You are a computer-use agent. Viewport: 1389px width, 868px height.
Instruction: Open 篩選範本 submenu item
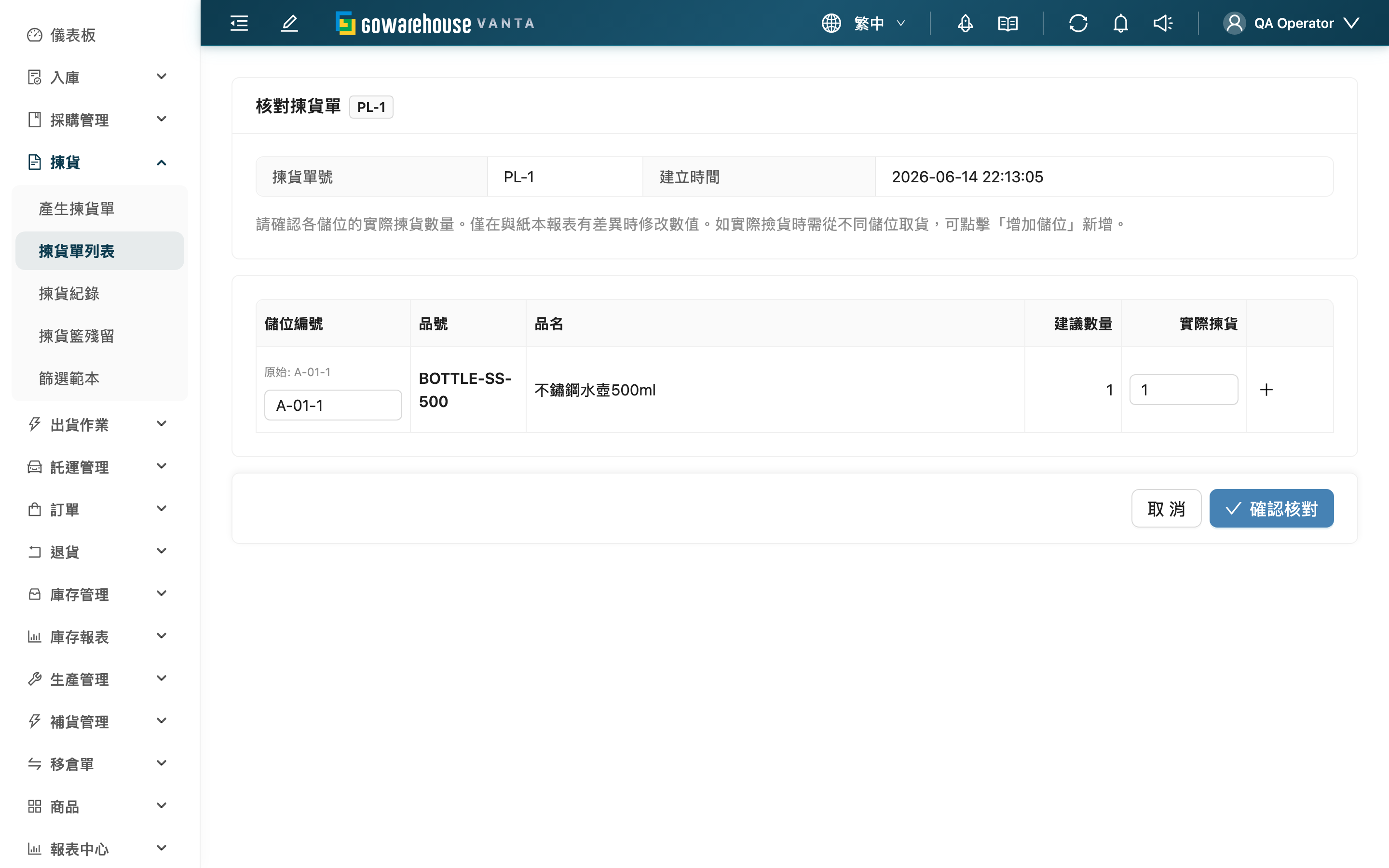click(100, 379)
